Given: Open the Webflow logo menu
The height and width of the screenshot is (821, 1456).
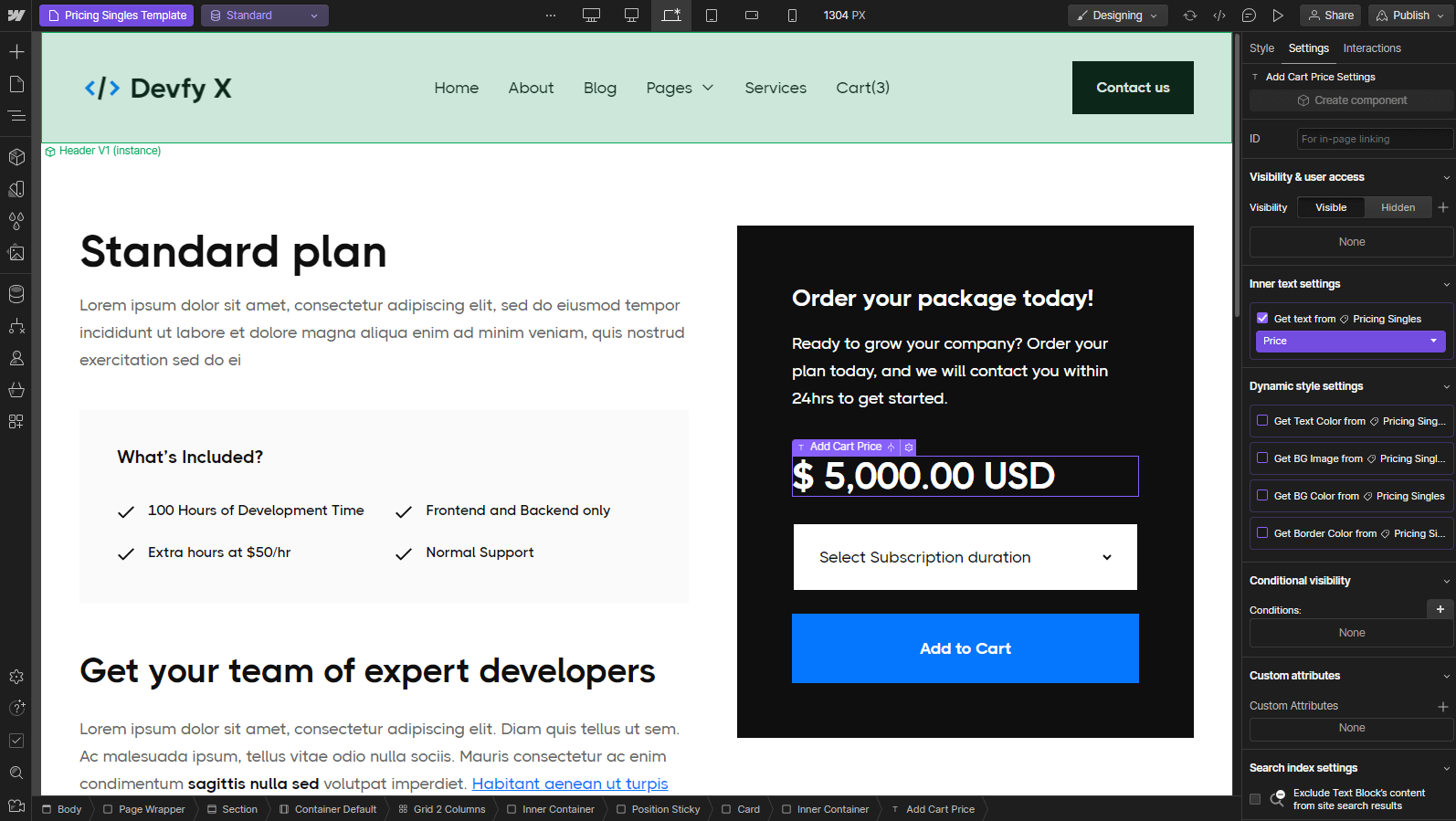Looking at the screenshot, I should coord(16,16).
